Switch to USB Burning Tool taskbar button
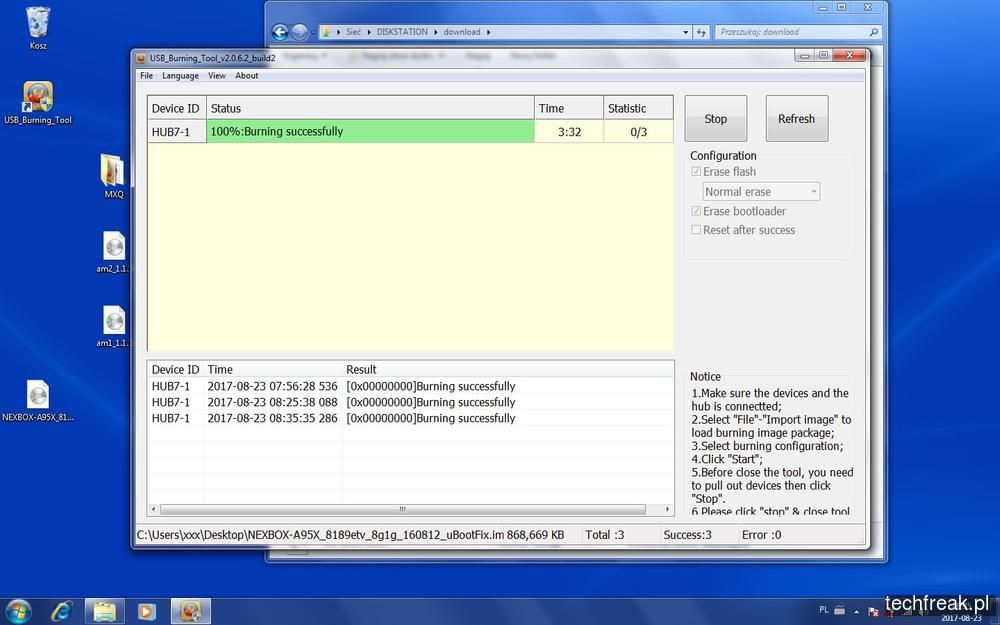 190,612
